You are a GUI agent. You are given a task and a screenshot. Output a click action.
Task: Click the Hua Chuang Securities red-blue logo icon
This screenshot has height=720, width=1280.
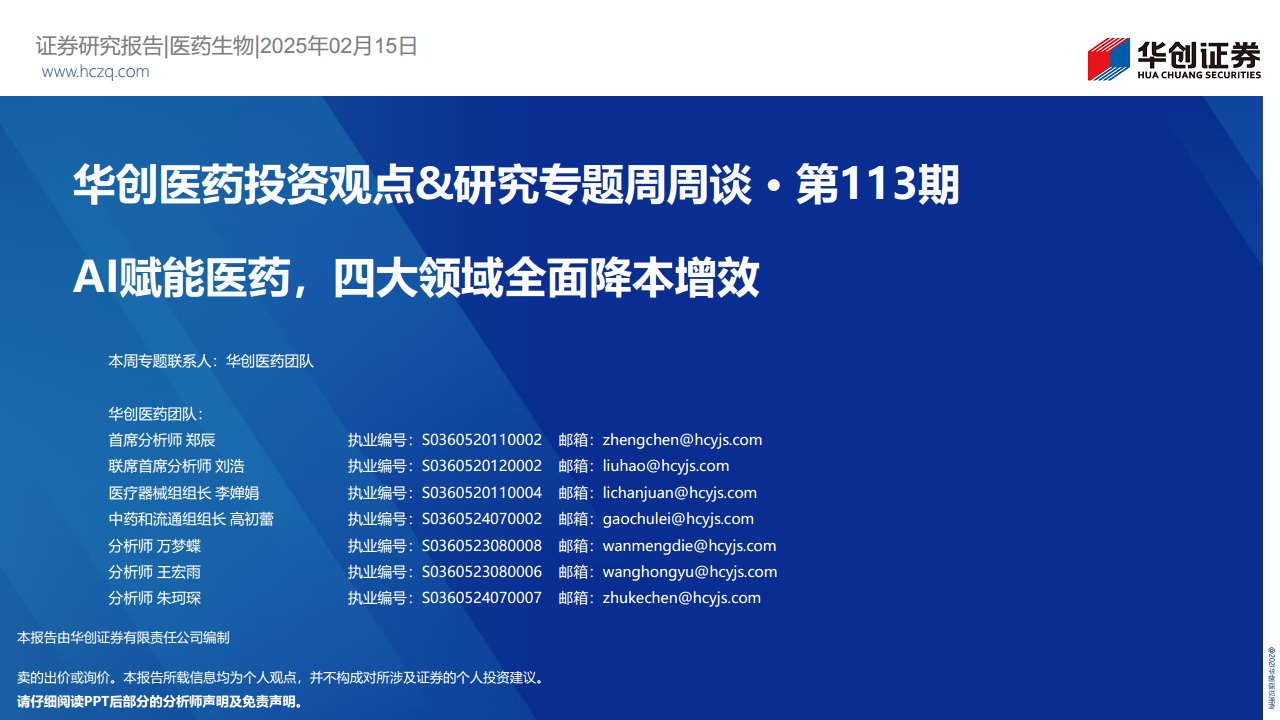(x=1108, y=59)
